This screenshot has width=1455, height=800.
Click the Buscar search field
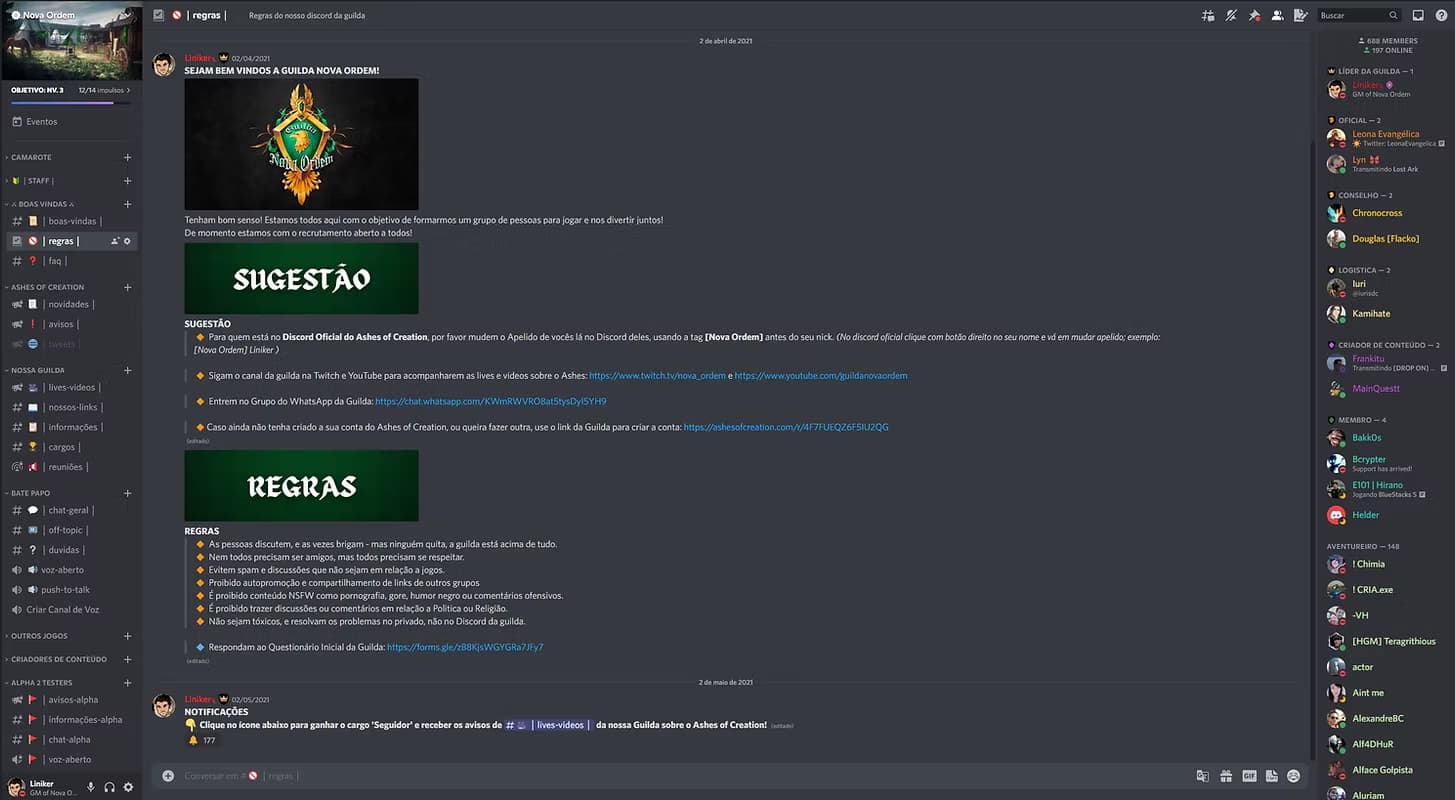[1351, 15]
